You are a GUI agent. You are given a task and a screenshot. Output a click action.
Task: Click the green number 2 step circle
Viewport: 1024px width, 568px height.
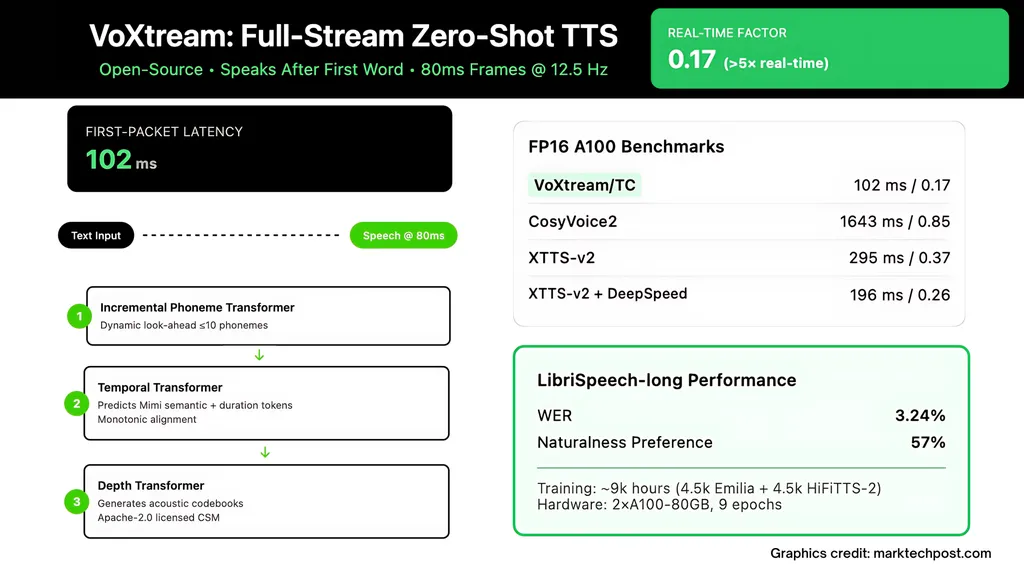click(x=76, y=404)
